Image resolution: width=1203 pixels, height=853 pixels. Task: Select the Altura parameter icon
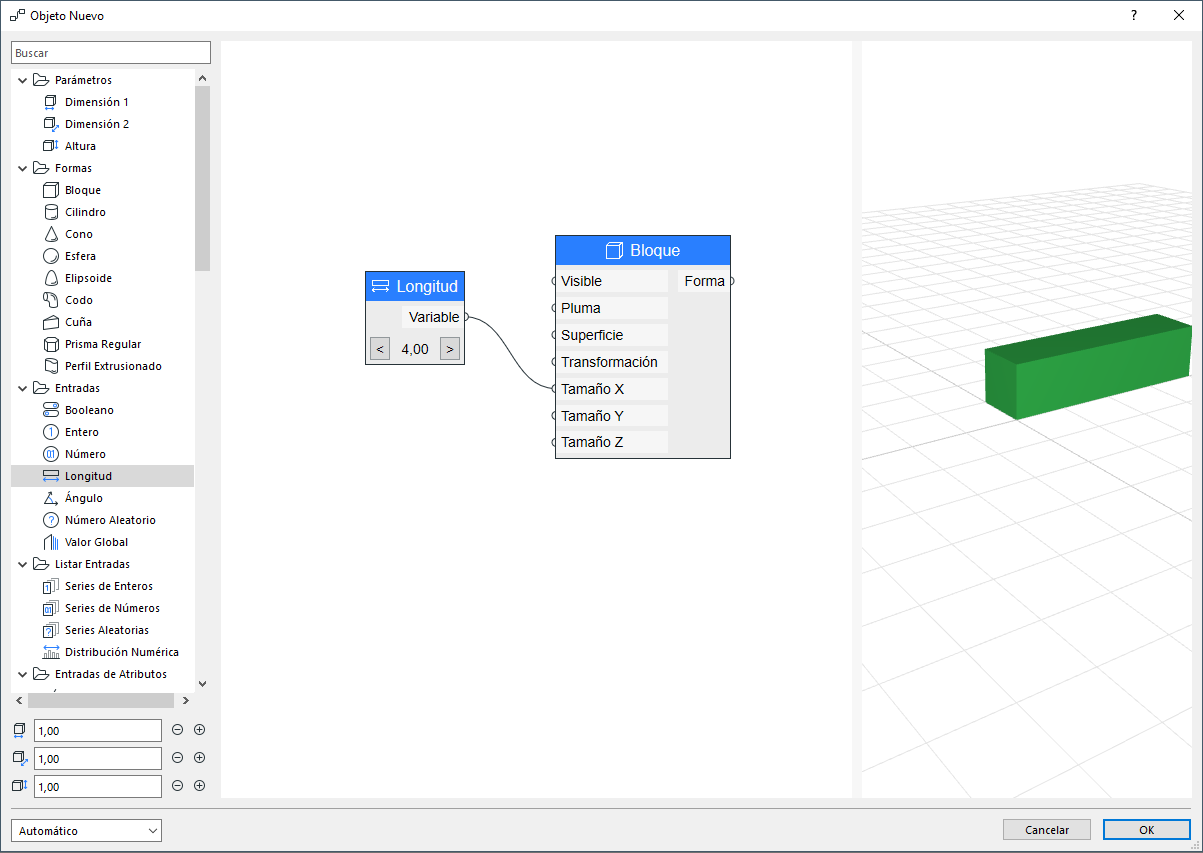tap(52, 146)
